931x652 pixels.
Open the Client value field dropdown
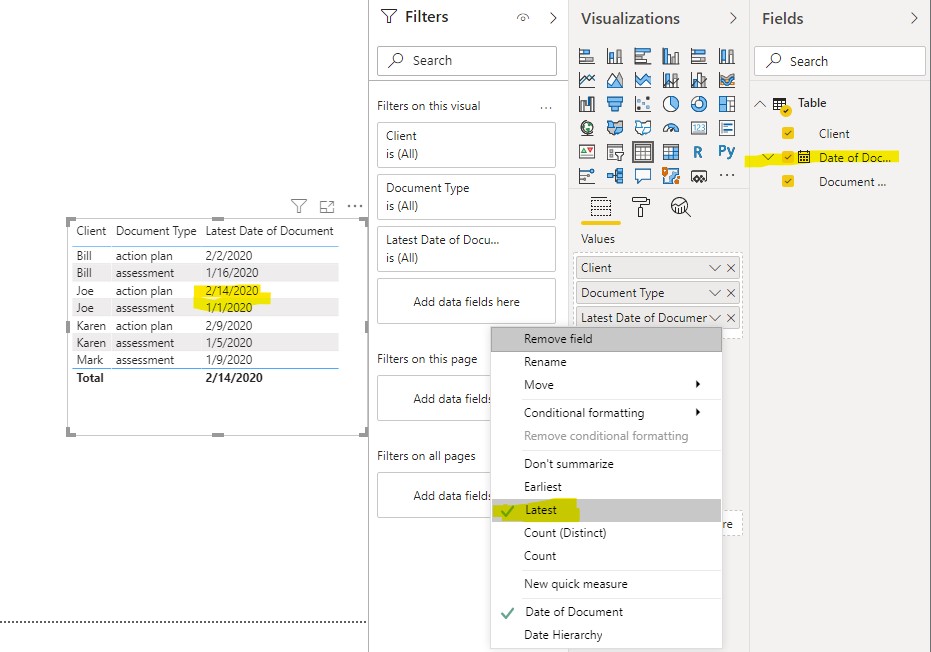715,268
